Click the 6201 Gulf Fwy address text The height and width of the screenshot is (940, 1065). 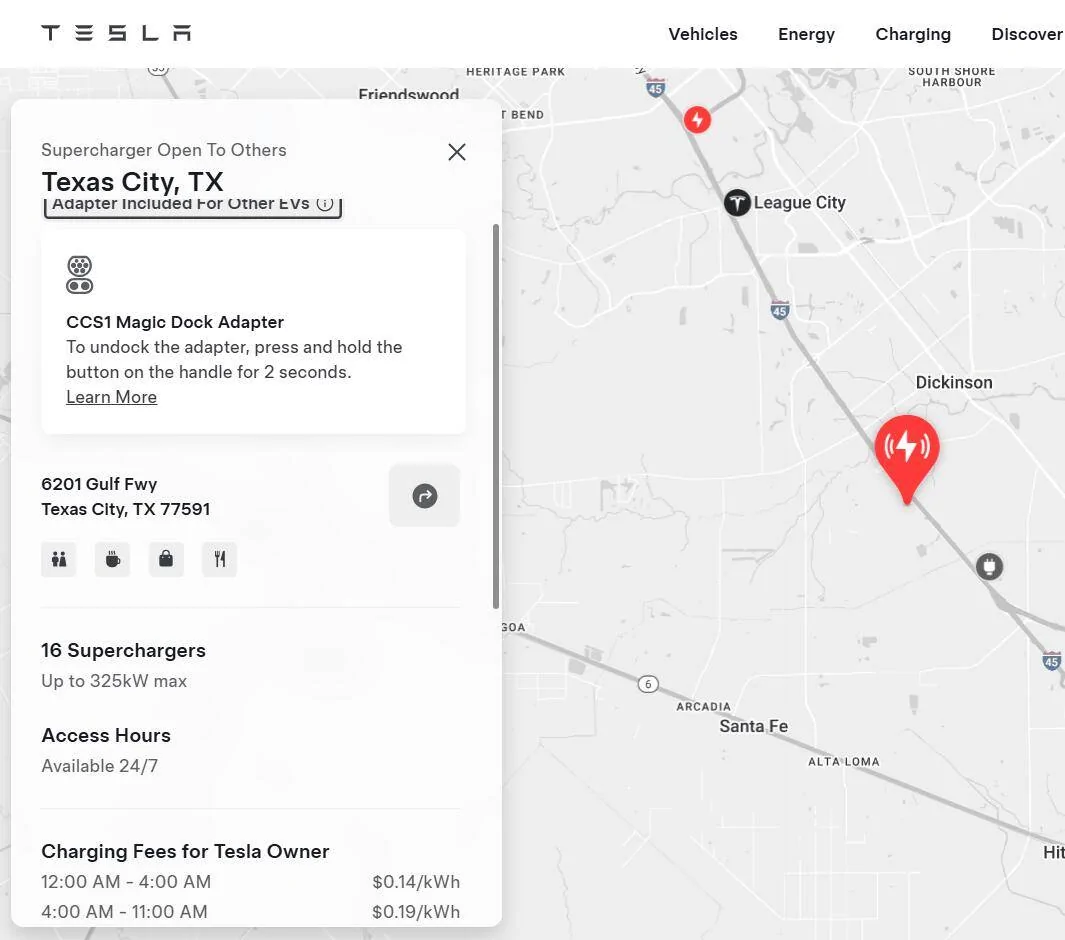coord(99,484)
